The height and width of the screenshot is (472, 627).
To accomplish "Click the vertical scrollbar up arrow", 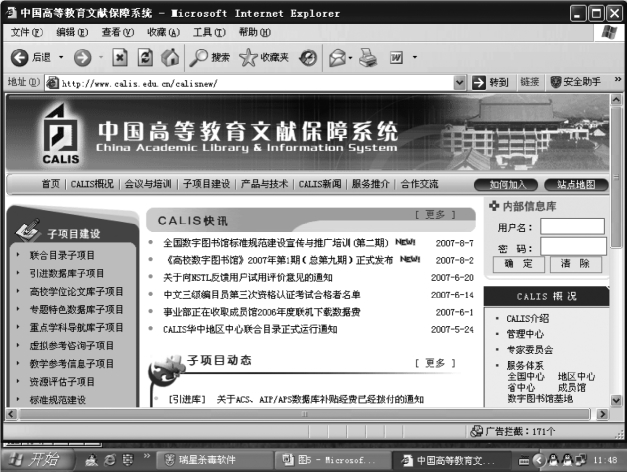I will (x=616, y=99).
